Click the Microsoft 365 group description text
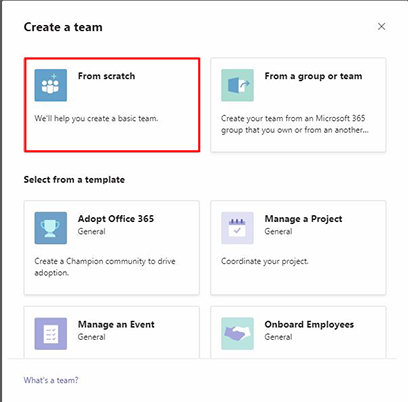Image resolution: width=408 pixels, height=402 pixels. pos(295,124)
